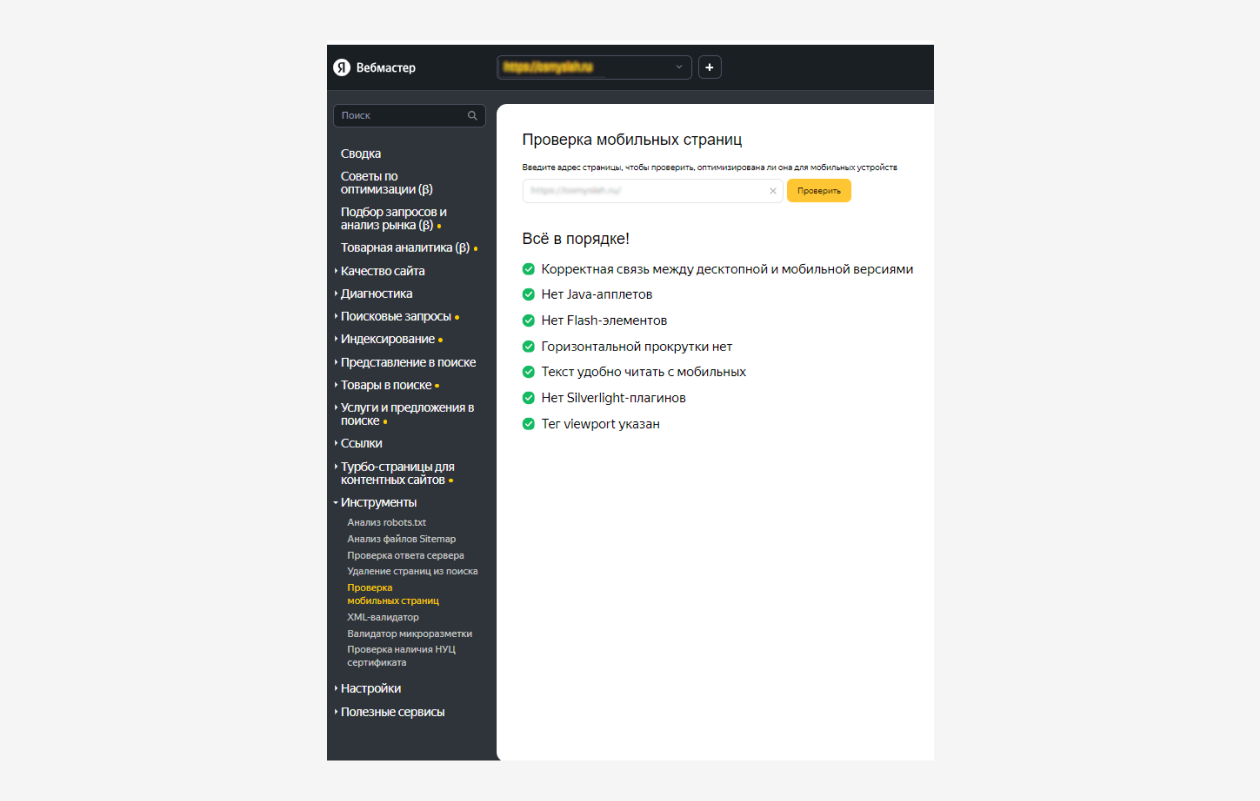The height and width of the screenshot is (801, 1260).
Task: Click the sidebar 'Поиск' search field
Action: pyautogui.click(x=409, y=116)
